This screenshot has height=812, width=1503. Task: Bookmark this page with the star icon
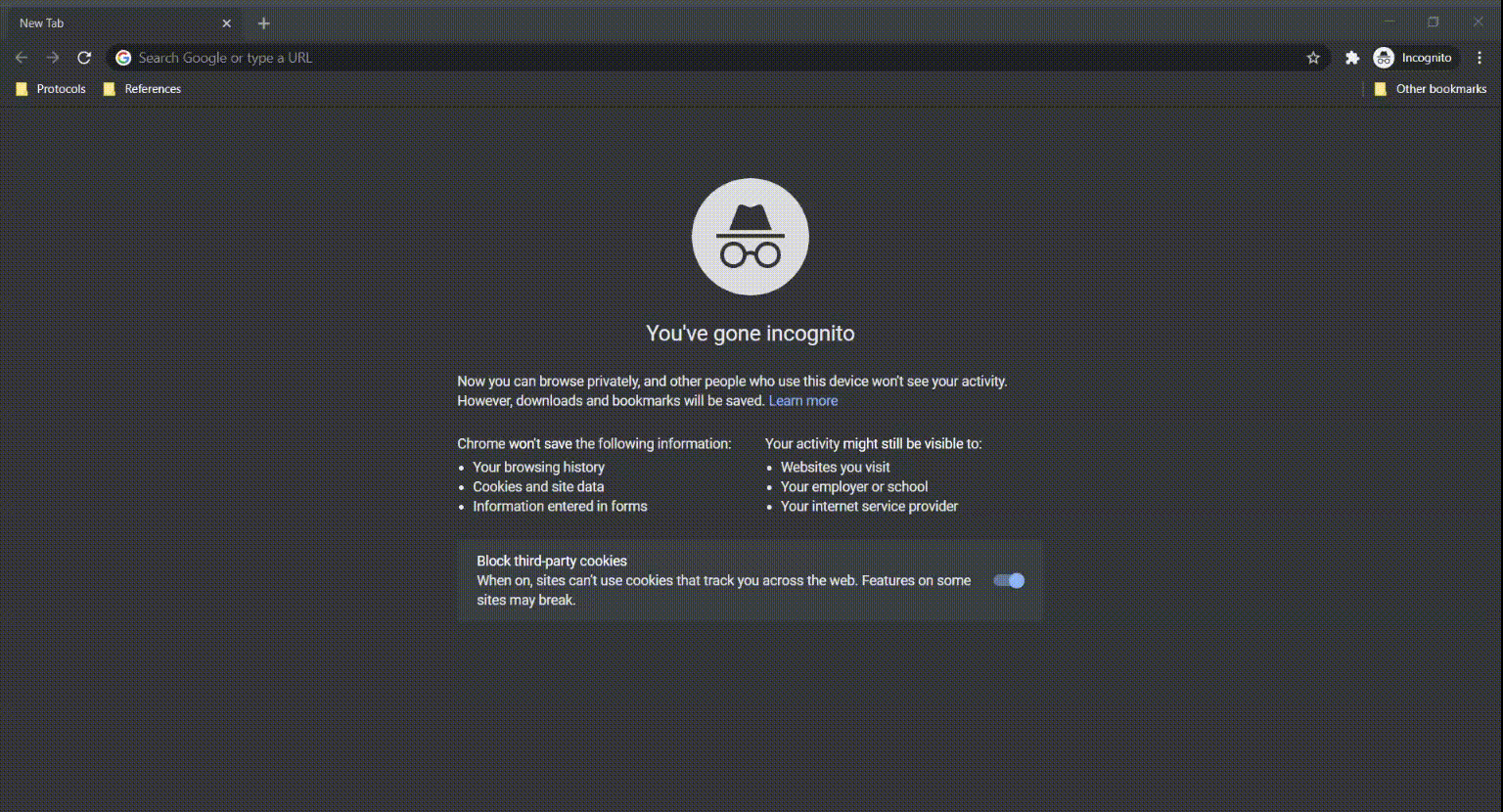[1312, 58]
